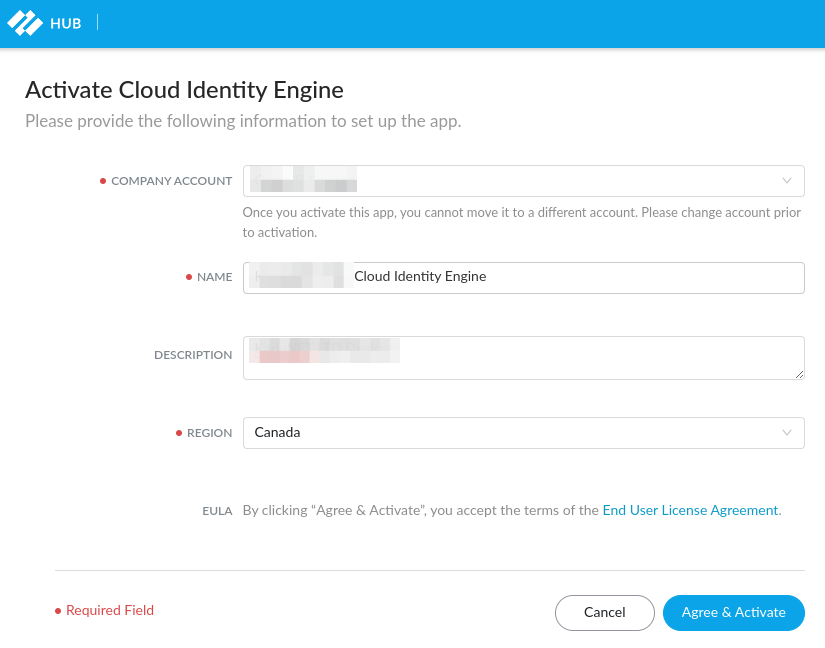Expand Company Account using its chevron arrow

click(787, 181)
